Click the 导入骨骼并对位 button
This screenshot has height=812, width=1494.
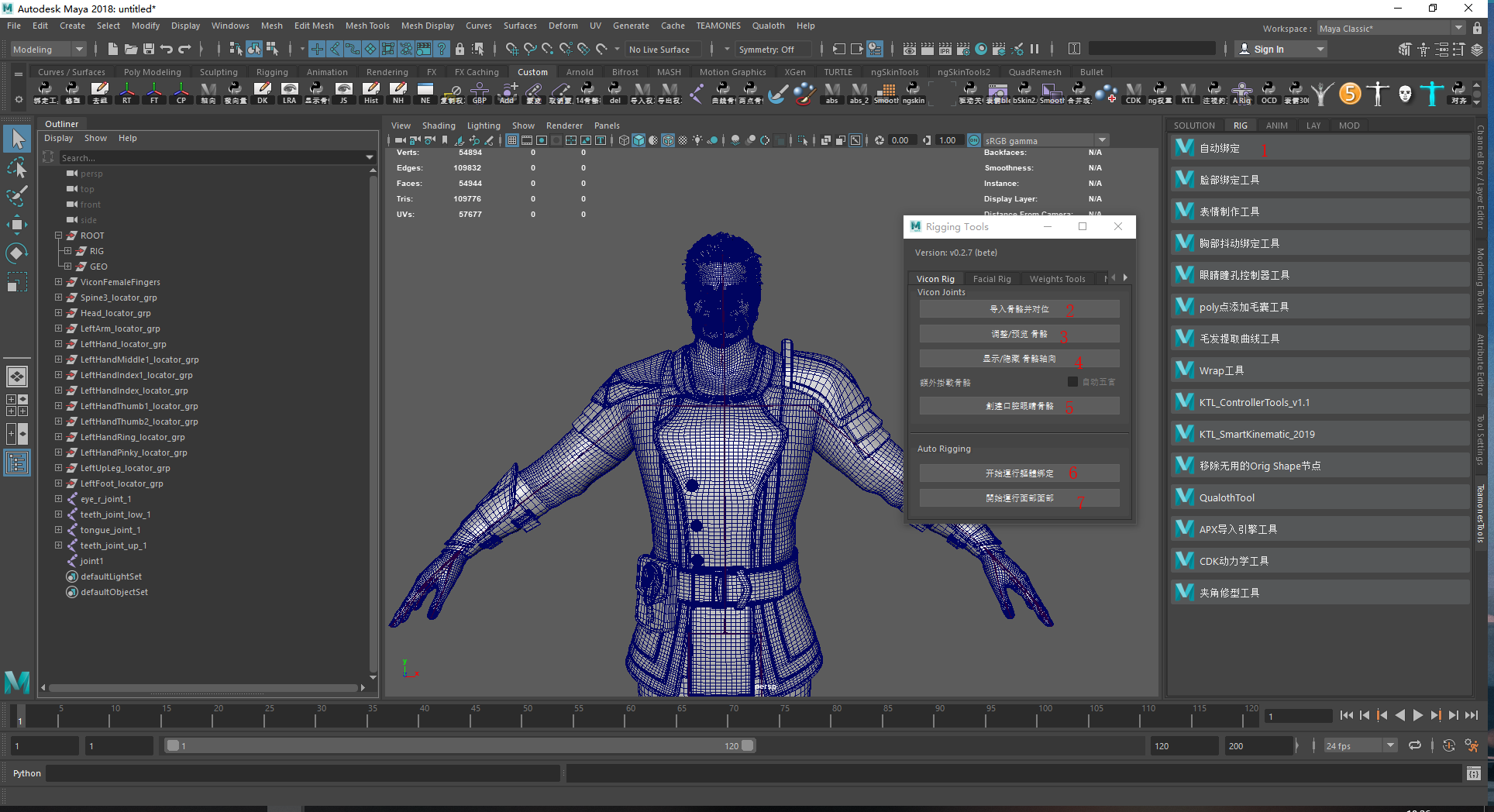[1018, 309]
